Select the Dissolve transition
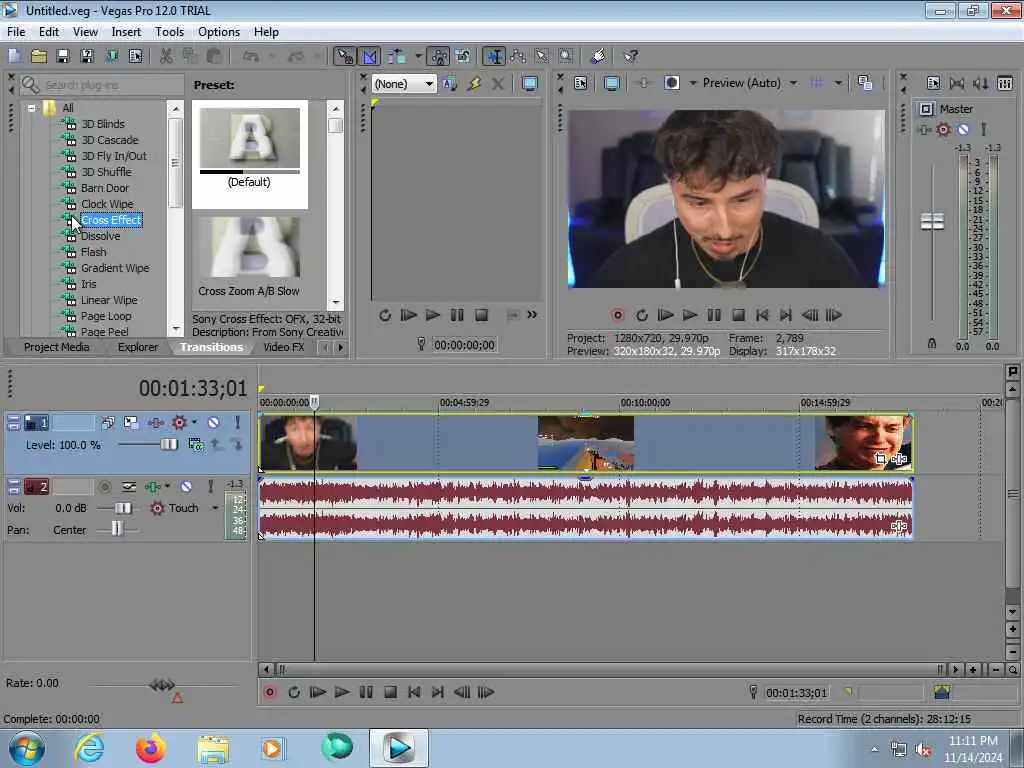The width and height of the screenshot is (1024, 768). pyautogui.click(x=100, y=236)
